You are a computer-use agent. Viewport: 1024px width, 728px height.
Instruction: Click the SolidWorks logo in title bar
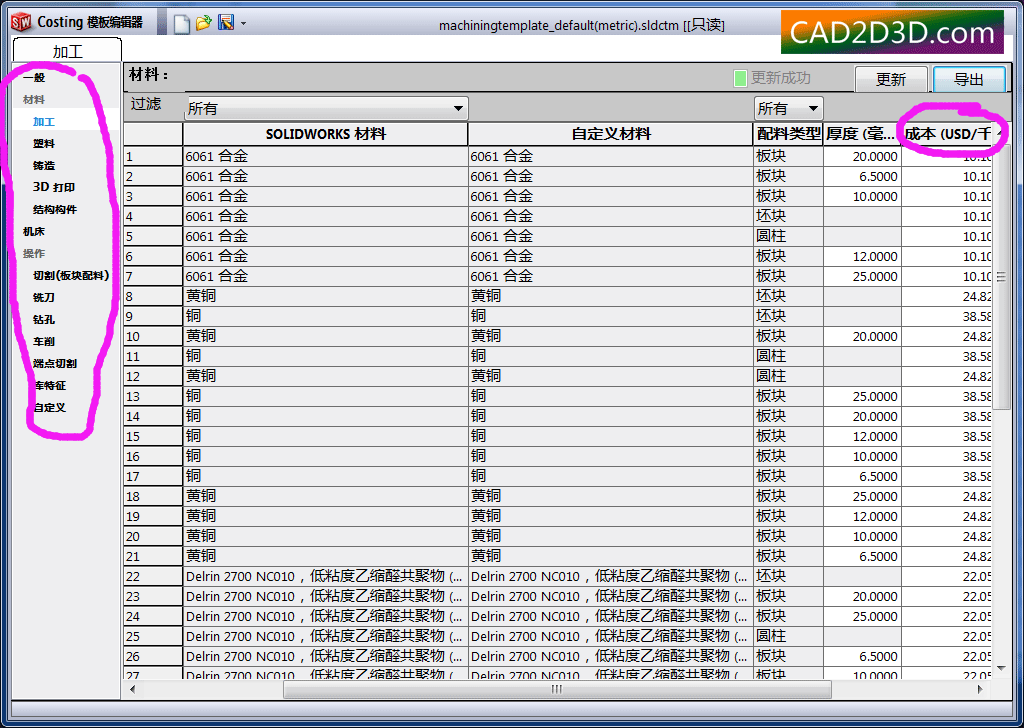(x=21, y=23)
